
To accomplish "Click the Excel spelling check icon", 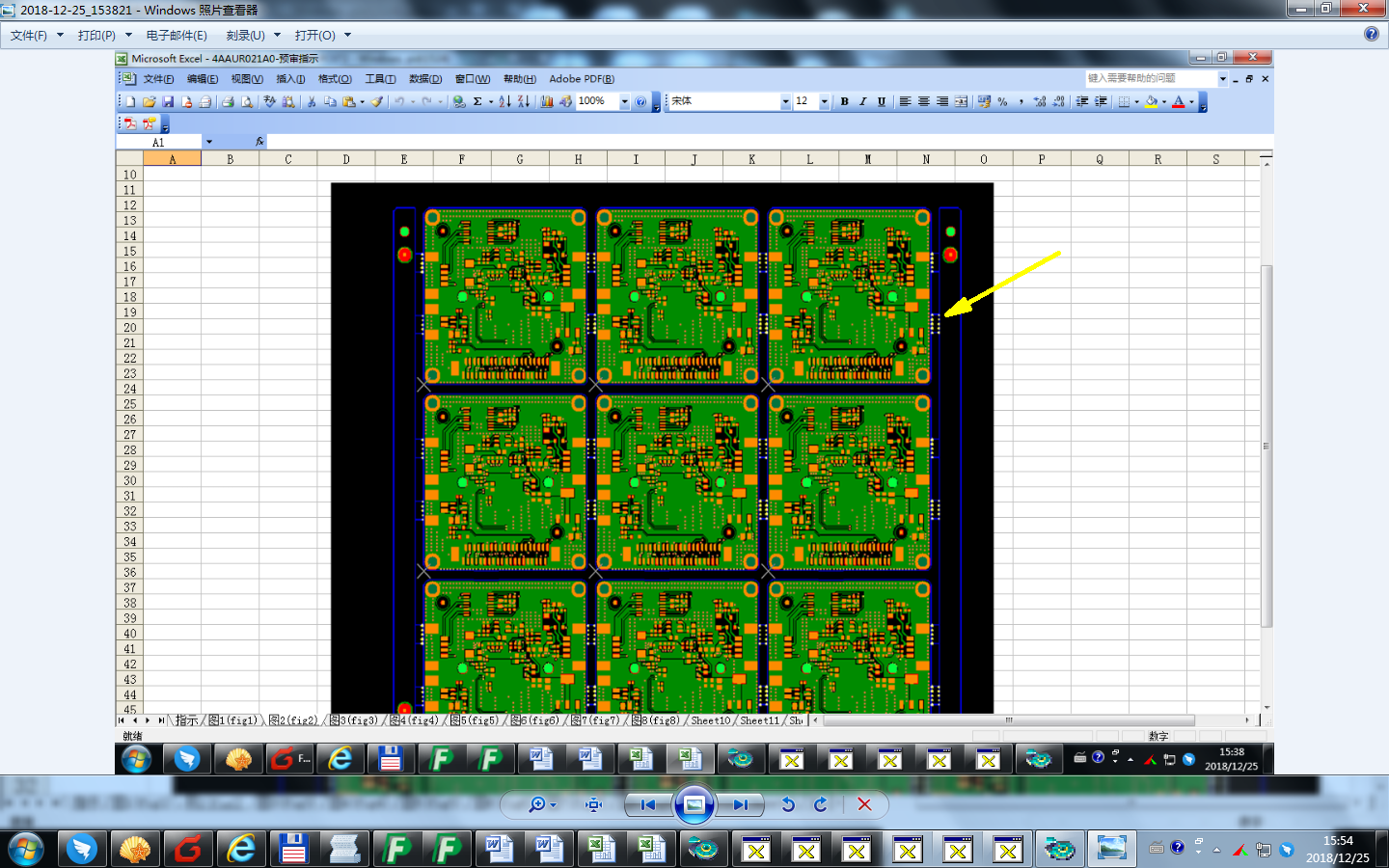I will pyautogui.click(x=269, y=101).
